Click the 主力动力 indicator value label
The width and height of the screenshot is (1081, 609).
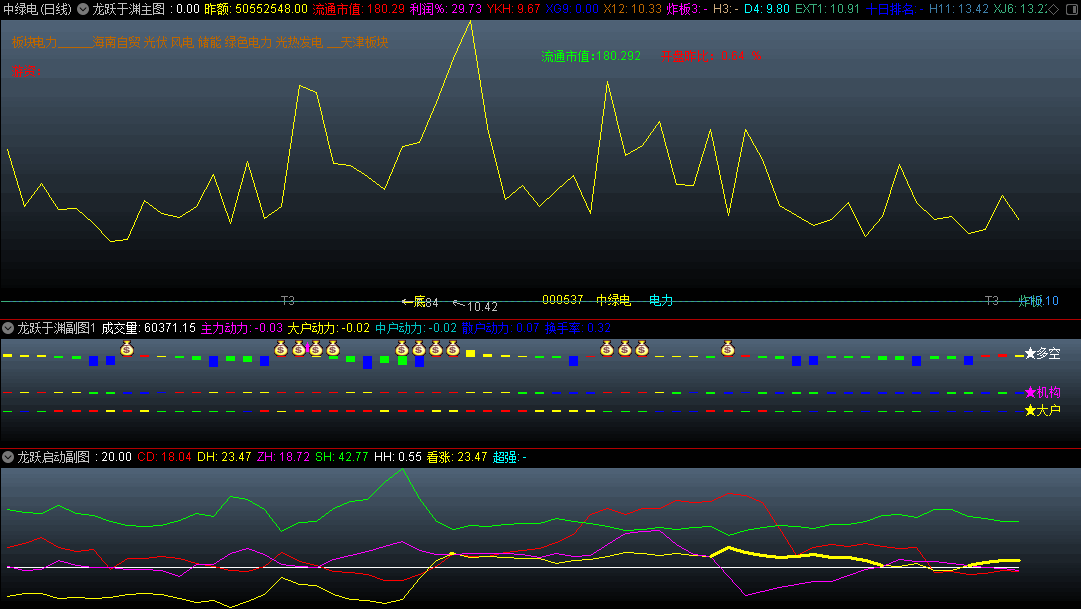pos(242,328)
